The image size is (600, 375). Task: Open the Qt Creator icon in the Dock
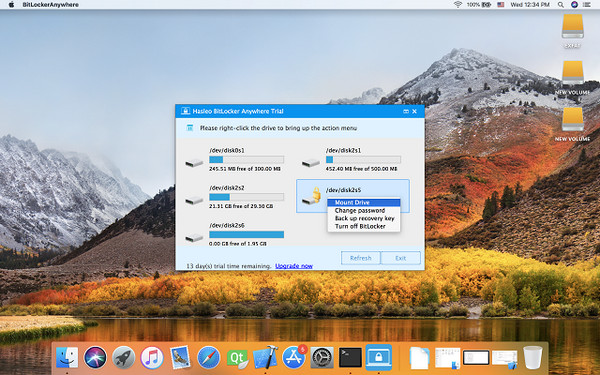tap(237, 359)
